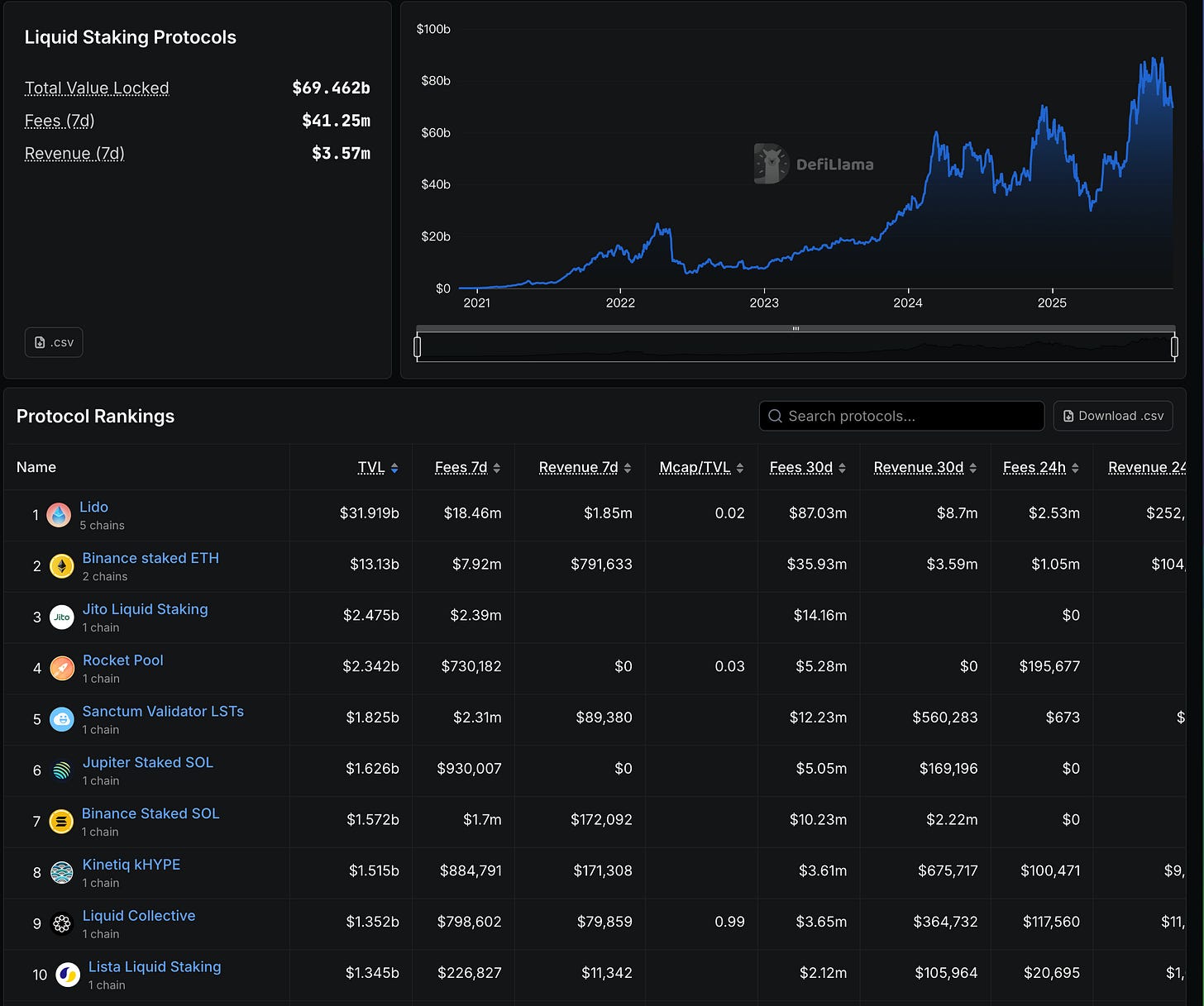The image size is (1204, 1006).
Task: Click the Total Value Locked label
Action: point(97,88)
